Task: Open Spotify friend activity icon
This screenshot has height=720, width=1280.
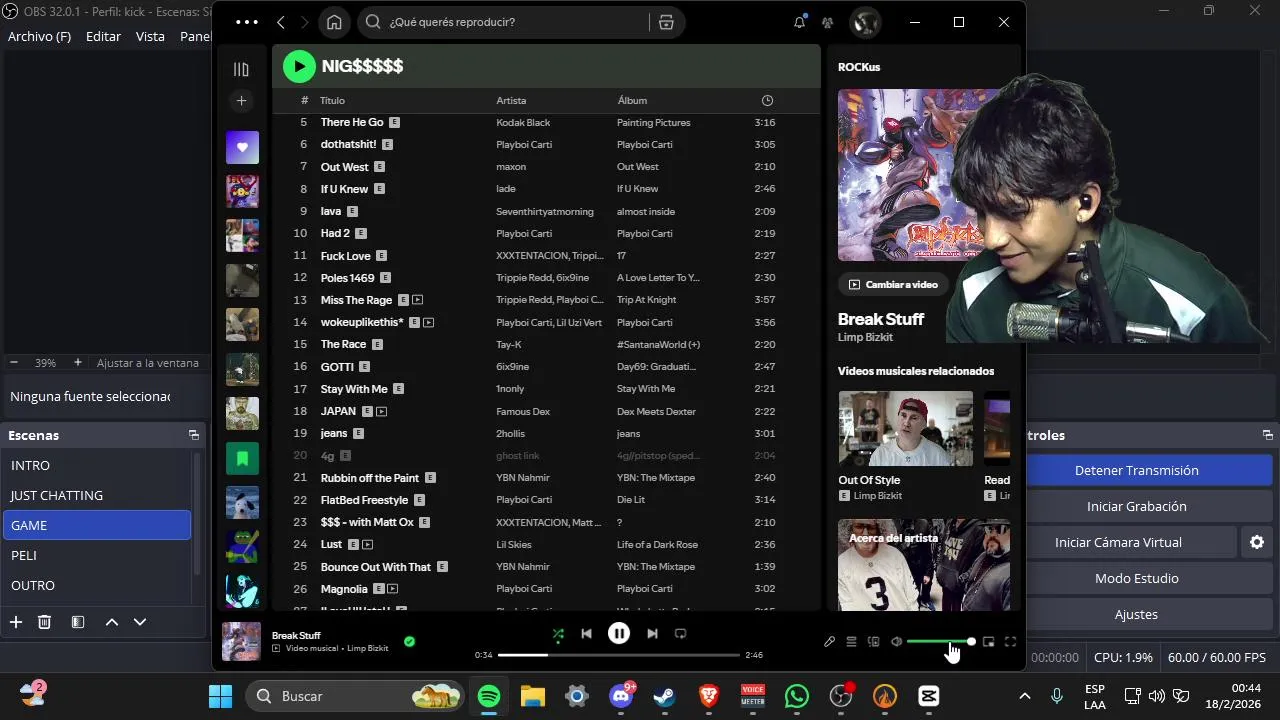Action: [828, 22]
